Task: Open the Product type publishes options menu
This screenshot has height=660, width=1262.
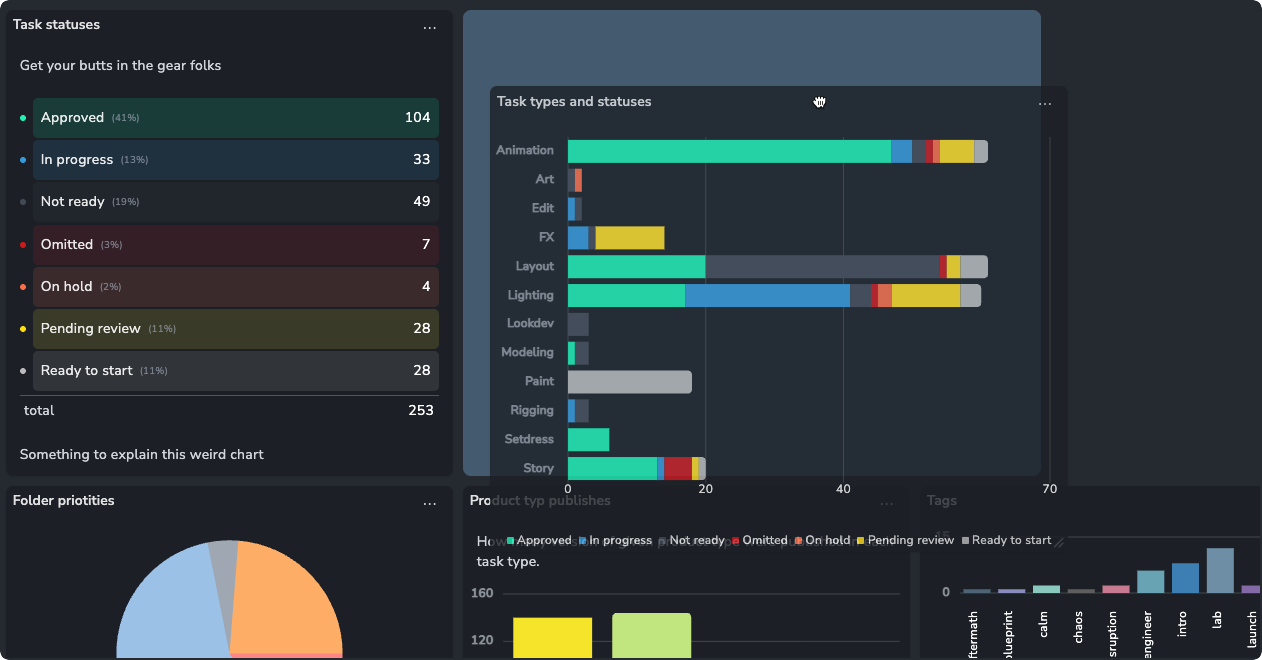Action: pos(887,504)
